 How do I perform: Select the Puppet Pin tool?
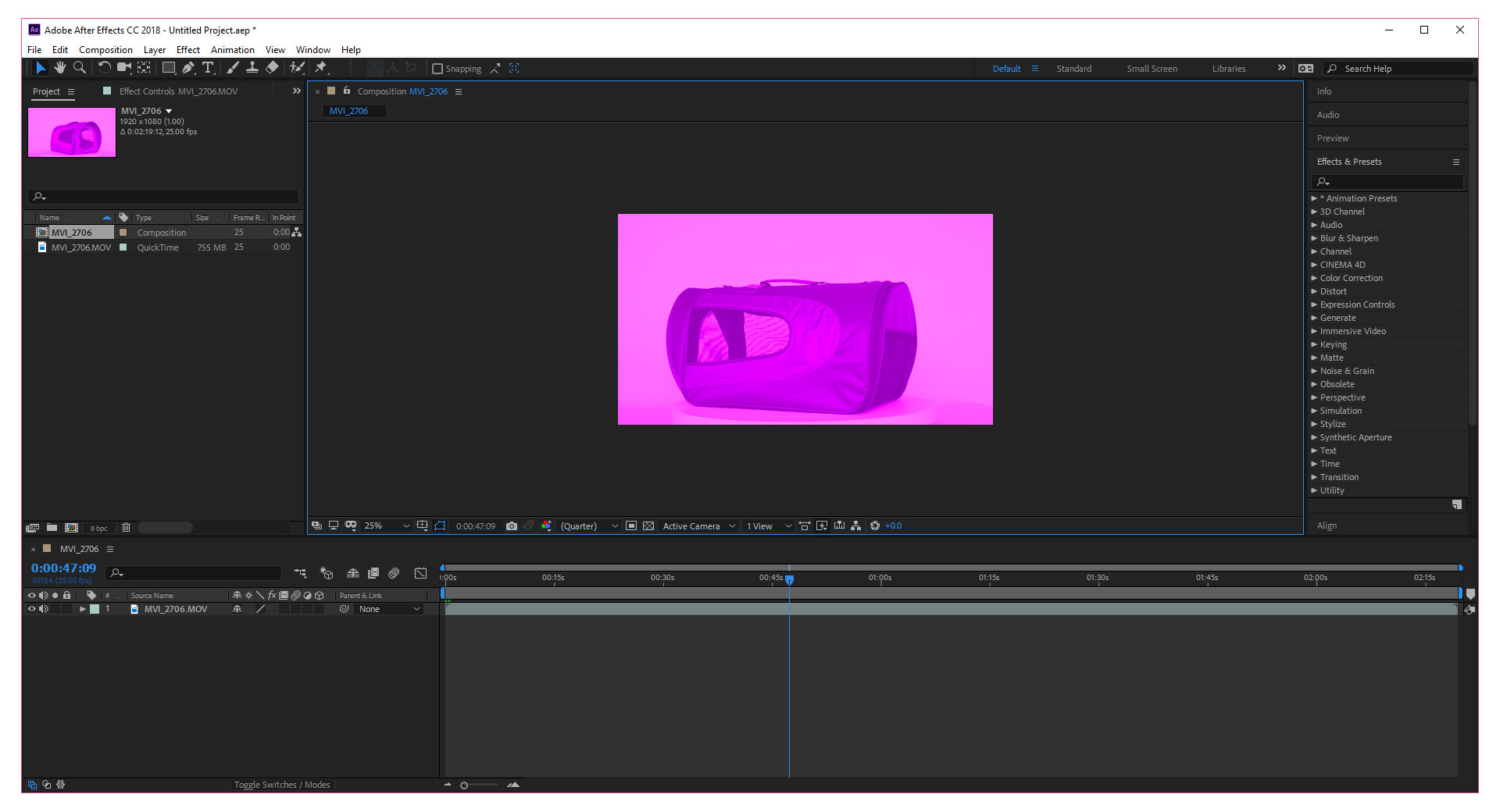[x=321, y=68]
